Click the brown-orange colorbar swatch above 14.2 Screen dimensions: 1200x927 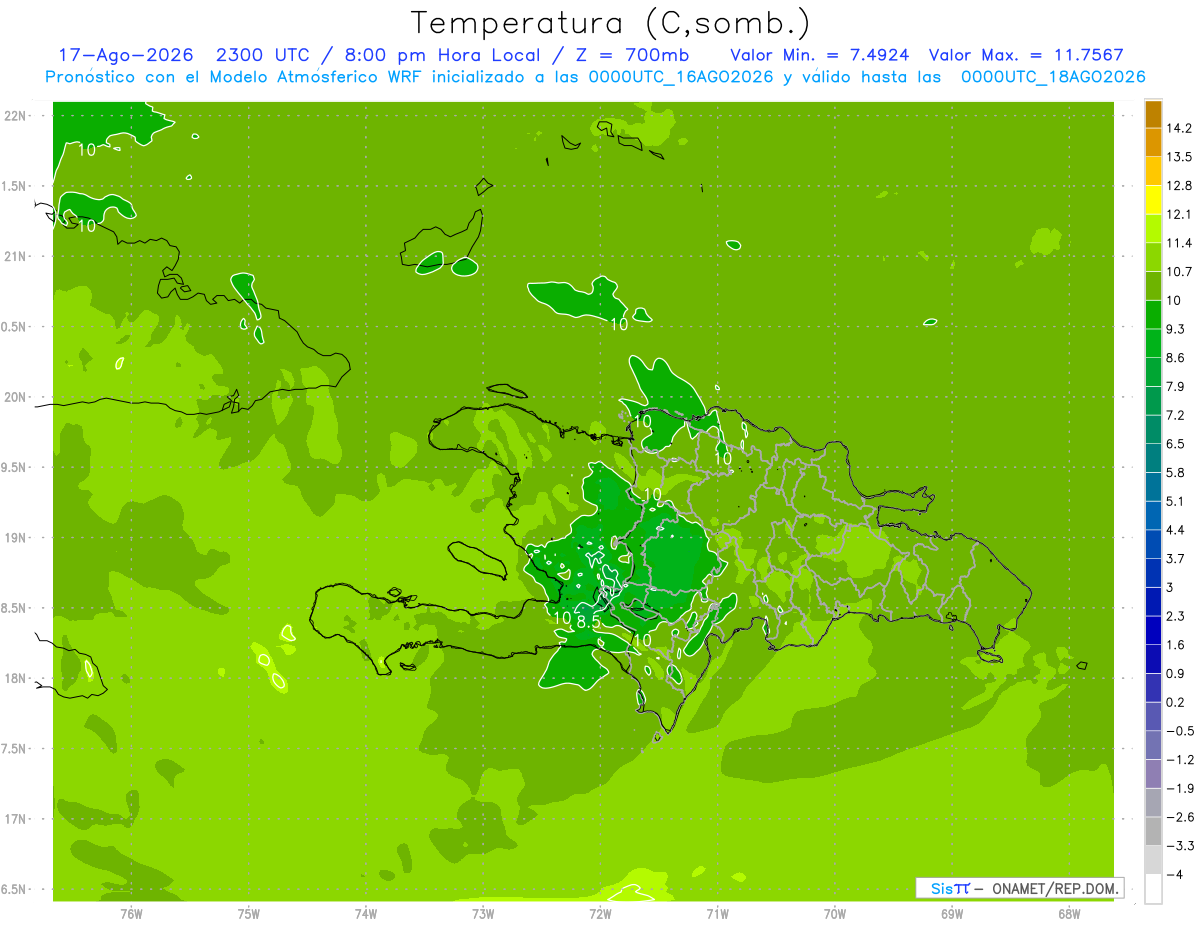(x=1153, y=114)
